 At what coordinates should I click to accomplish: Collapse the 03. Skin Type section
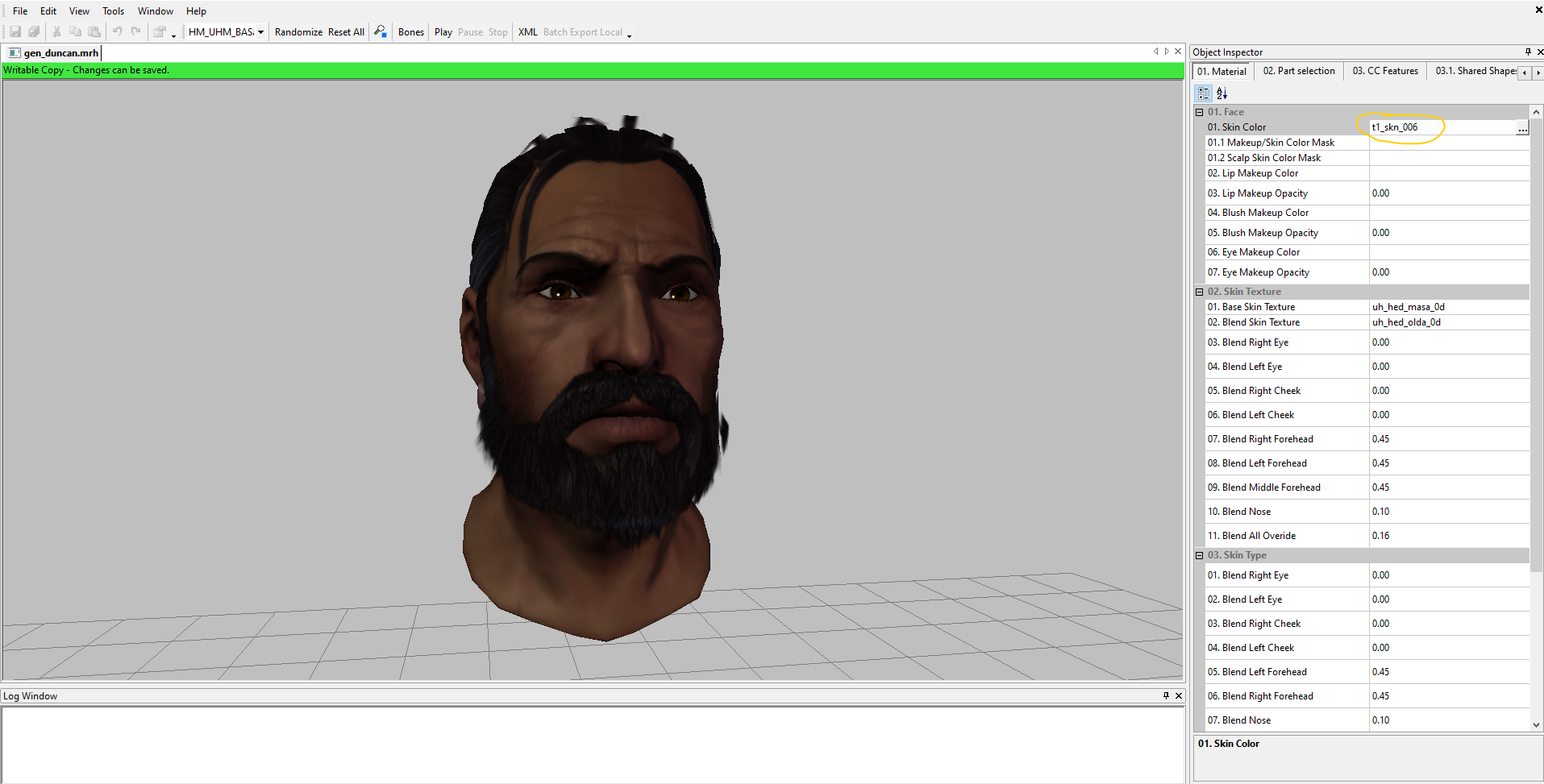[x=1200, y=555]
